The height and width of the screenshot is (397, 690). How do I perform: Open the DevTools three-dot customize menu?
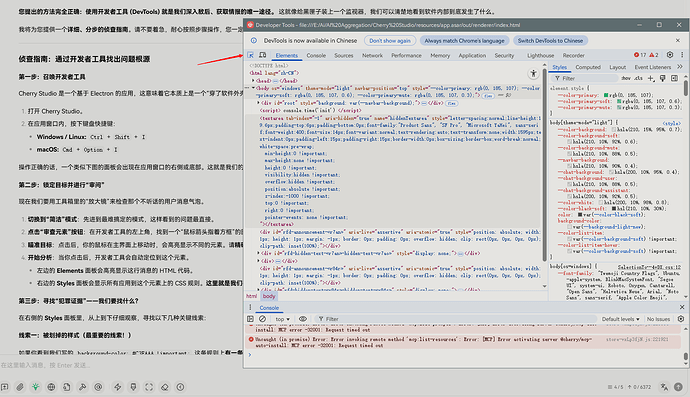click(x=682, y=55)
